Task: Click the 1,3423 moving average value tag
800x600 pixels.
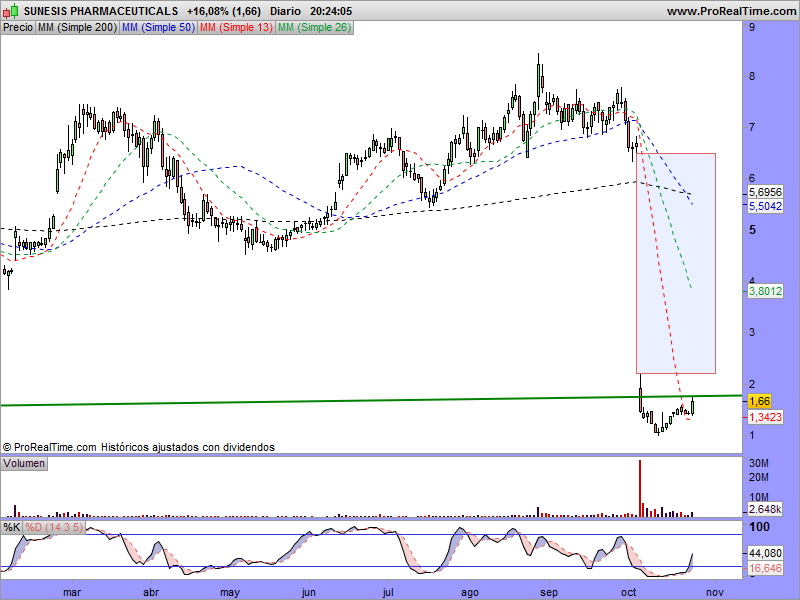Action: click(x=765, y=417)
